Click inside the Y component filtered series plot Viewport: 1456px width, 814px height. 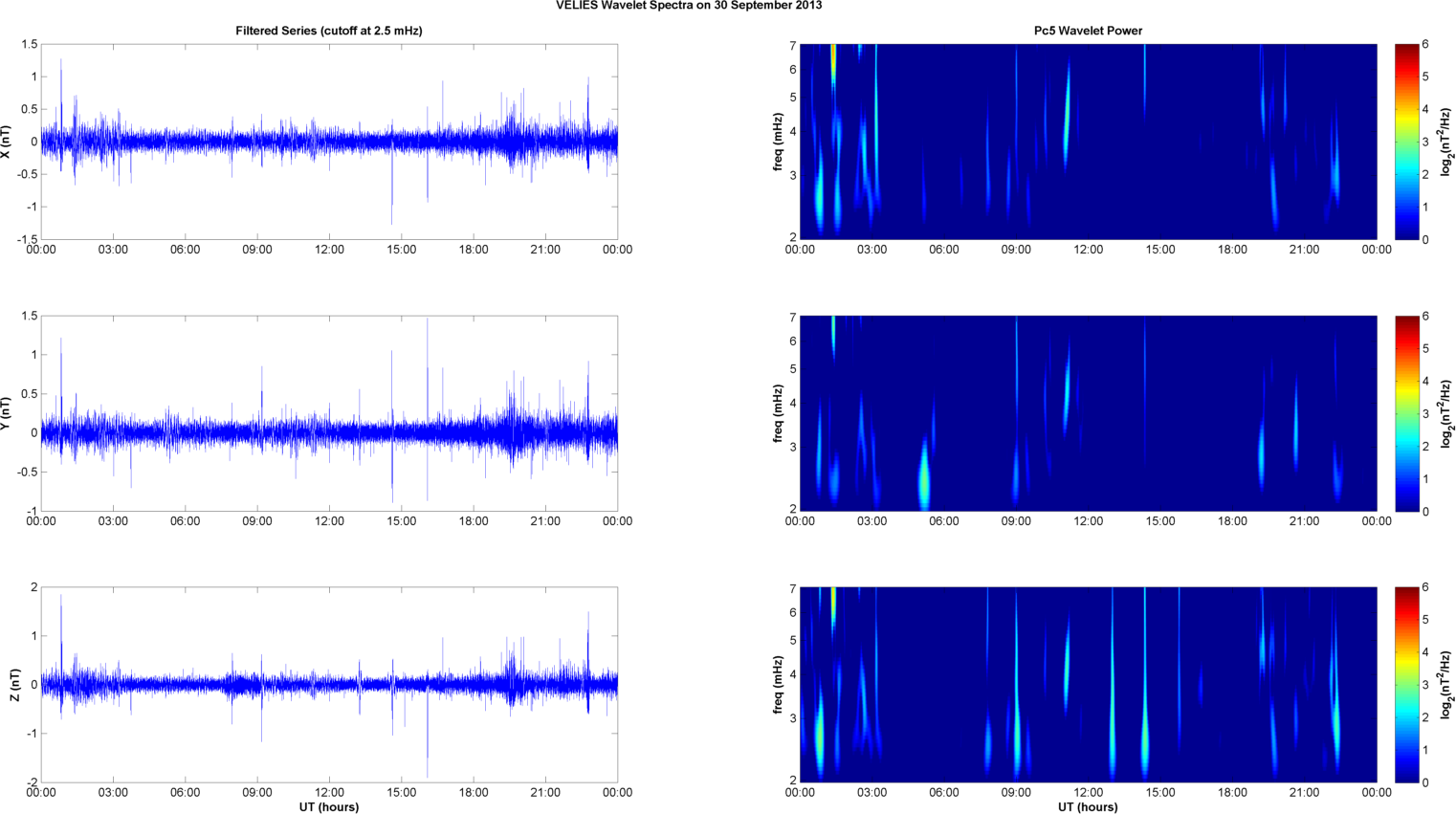coord(329,413)
